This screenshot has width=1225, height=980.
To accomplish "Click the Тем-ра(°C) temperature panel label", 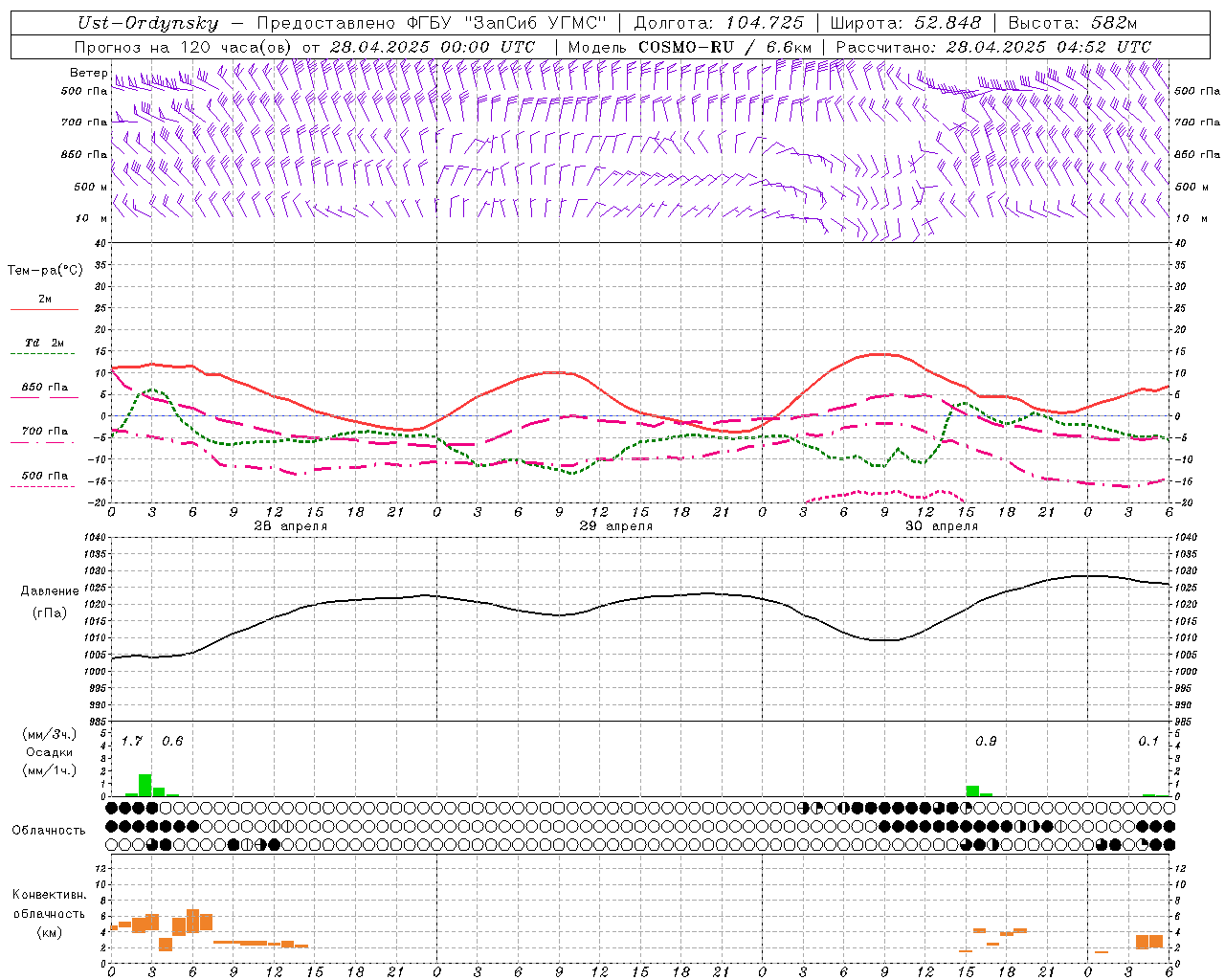I will click(x=45, y=271).
